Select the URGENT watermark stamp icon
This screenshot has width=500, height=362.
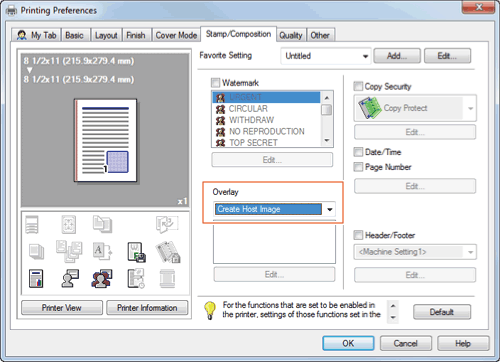point(220,98)
